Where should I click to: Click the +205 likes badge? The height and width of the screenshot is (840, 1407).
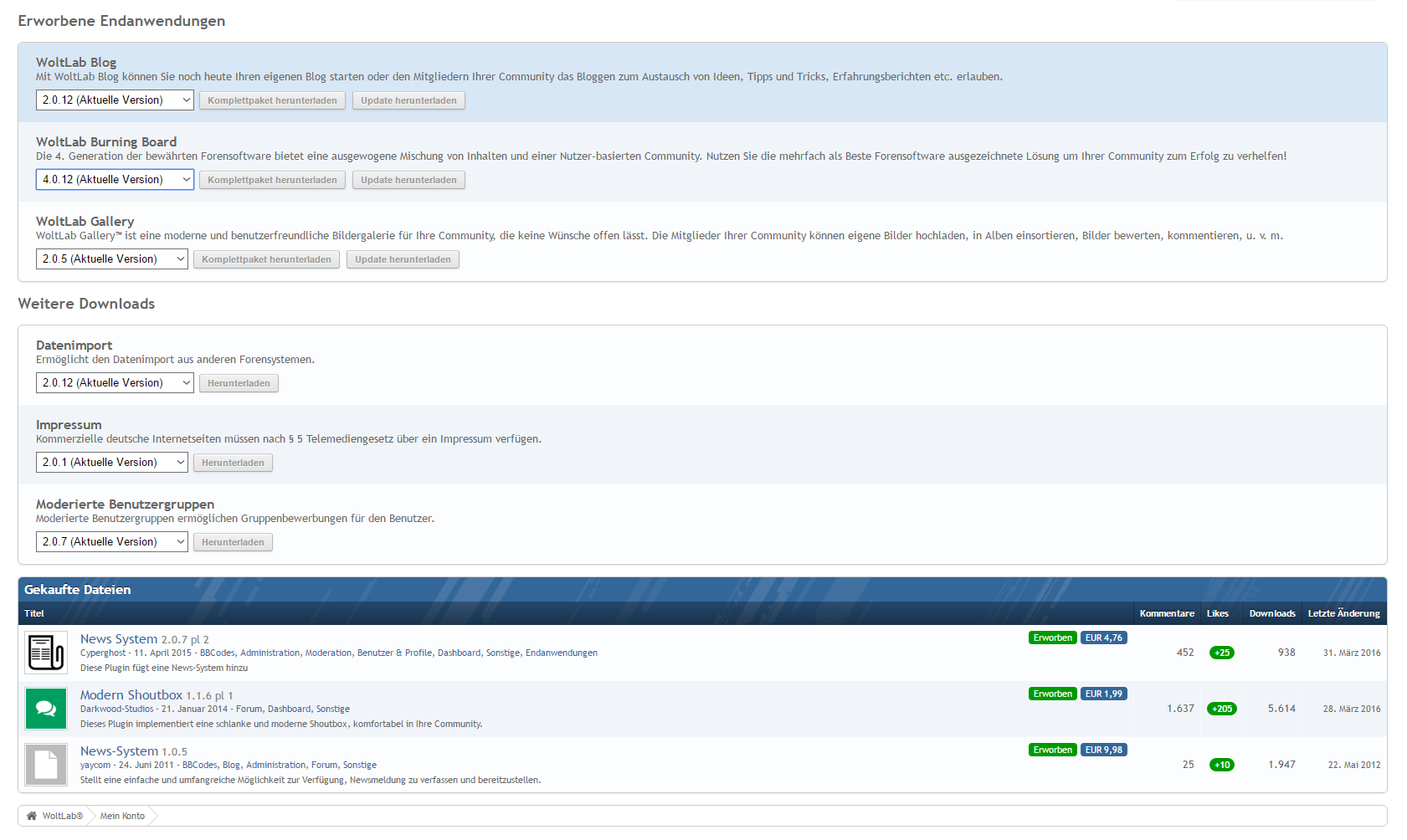(x=1221, y=709)
